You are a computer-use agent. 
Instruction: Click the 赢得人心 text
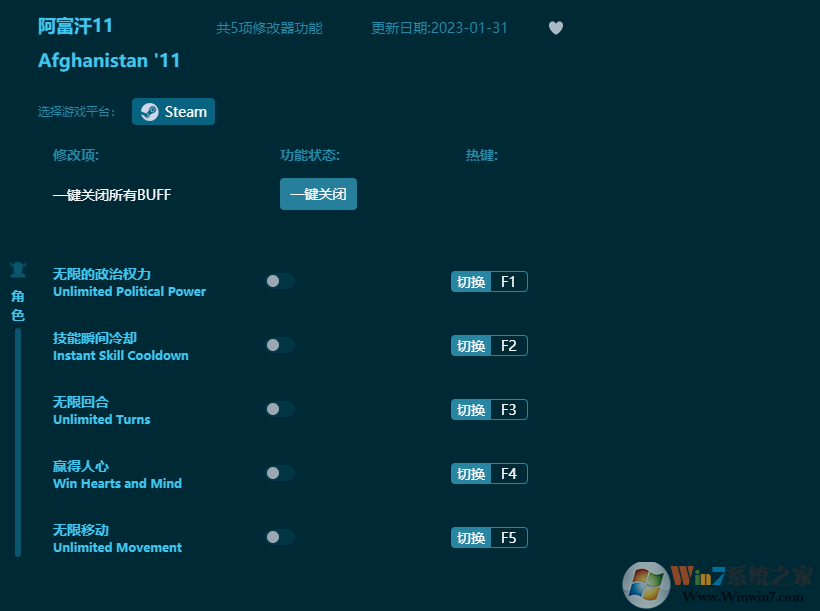(x=81, y=466)
